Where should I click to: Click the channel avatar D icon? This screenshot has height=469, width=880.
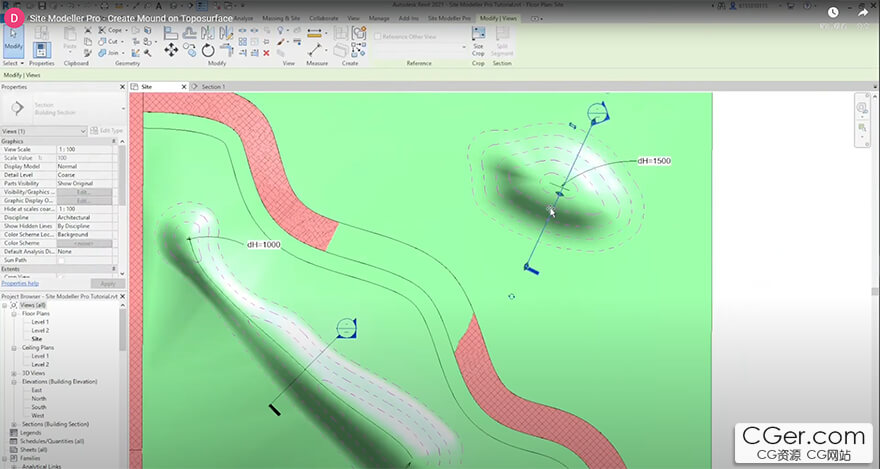tap(14, 18)
